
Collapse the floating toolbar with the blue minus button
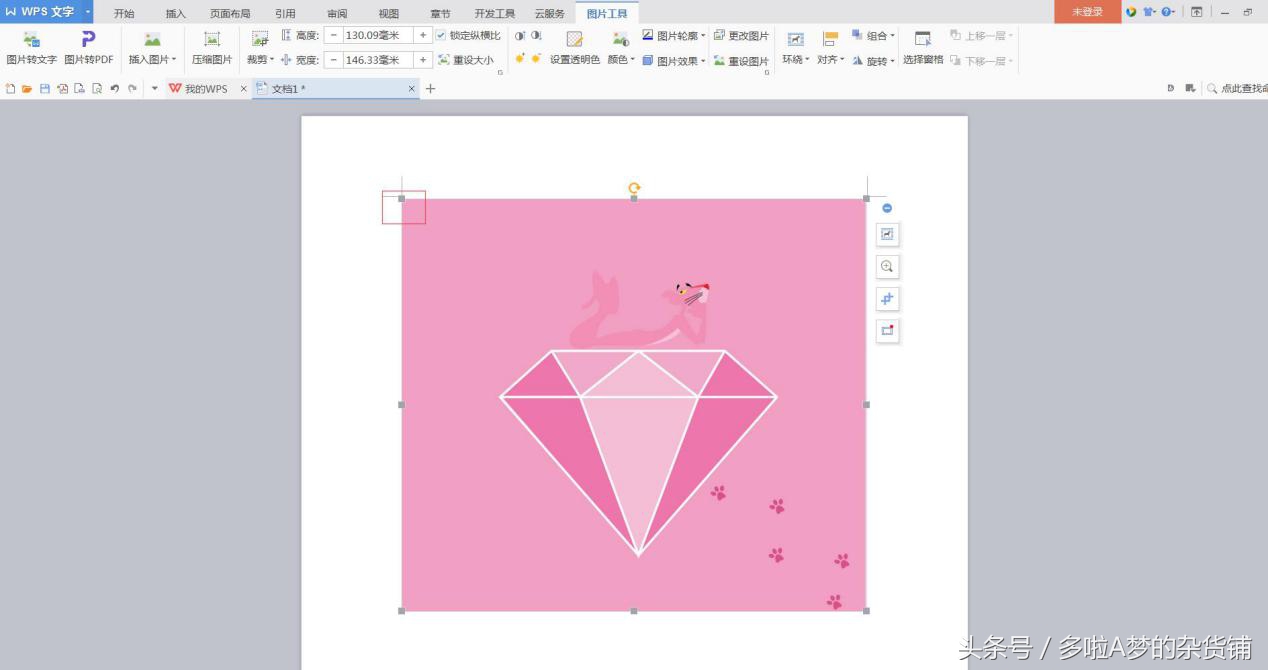[x=887, y=208]
